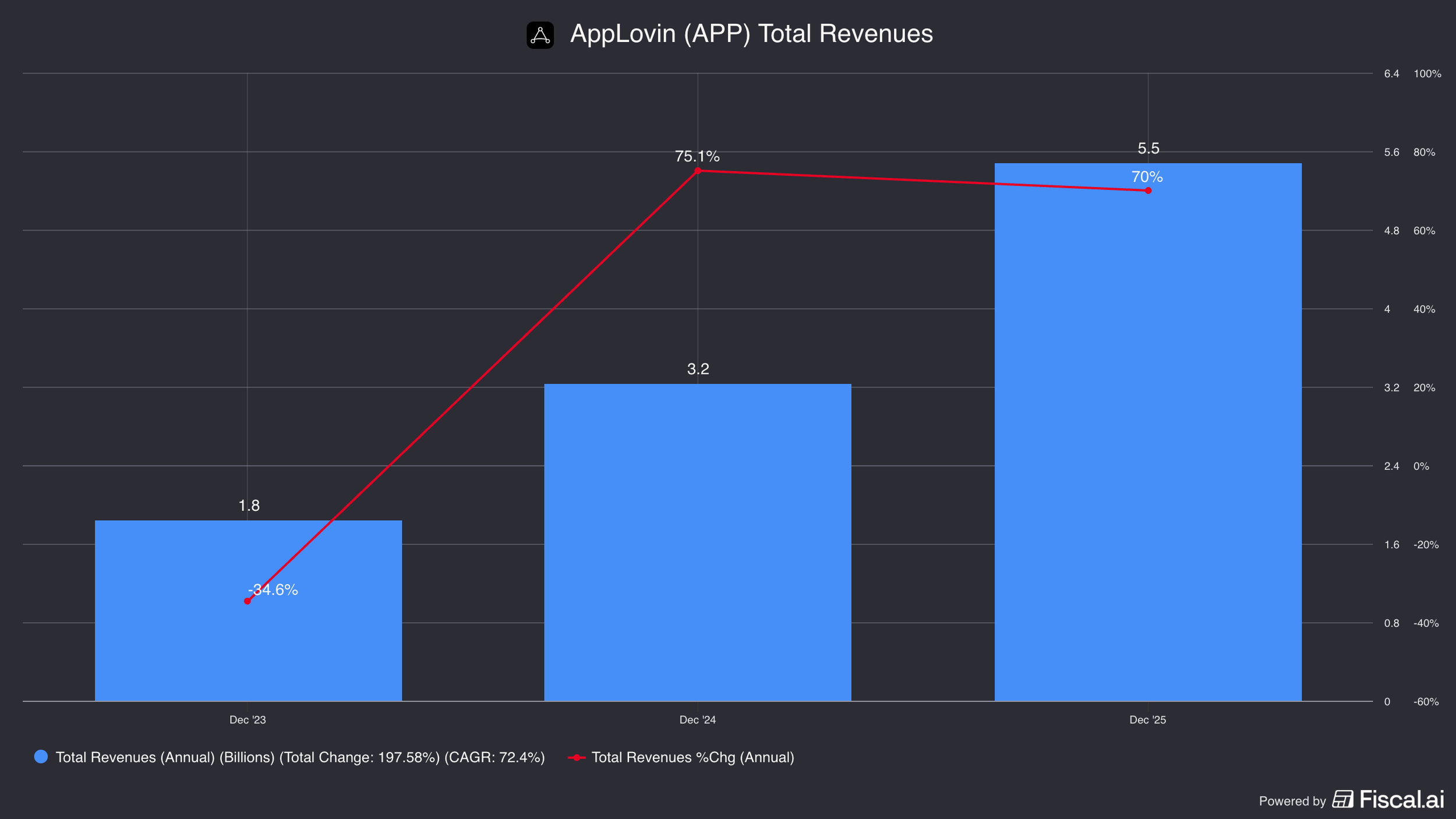
Task: Select the AppLovin (APP) Total Revenues title
Action: pyautogui.click(x=751, y=34)
